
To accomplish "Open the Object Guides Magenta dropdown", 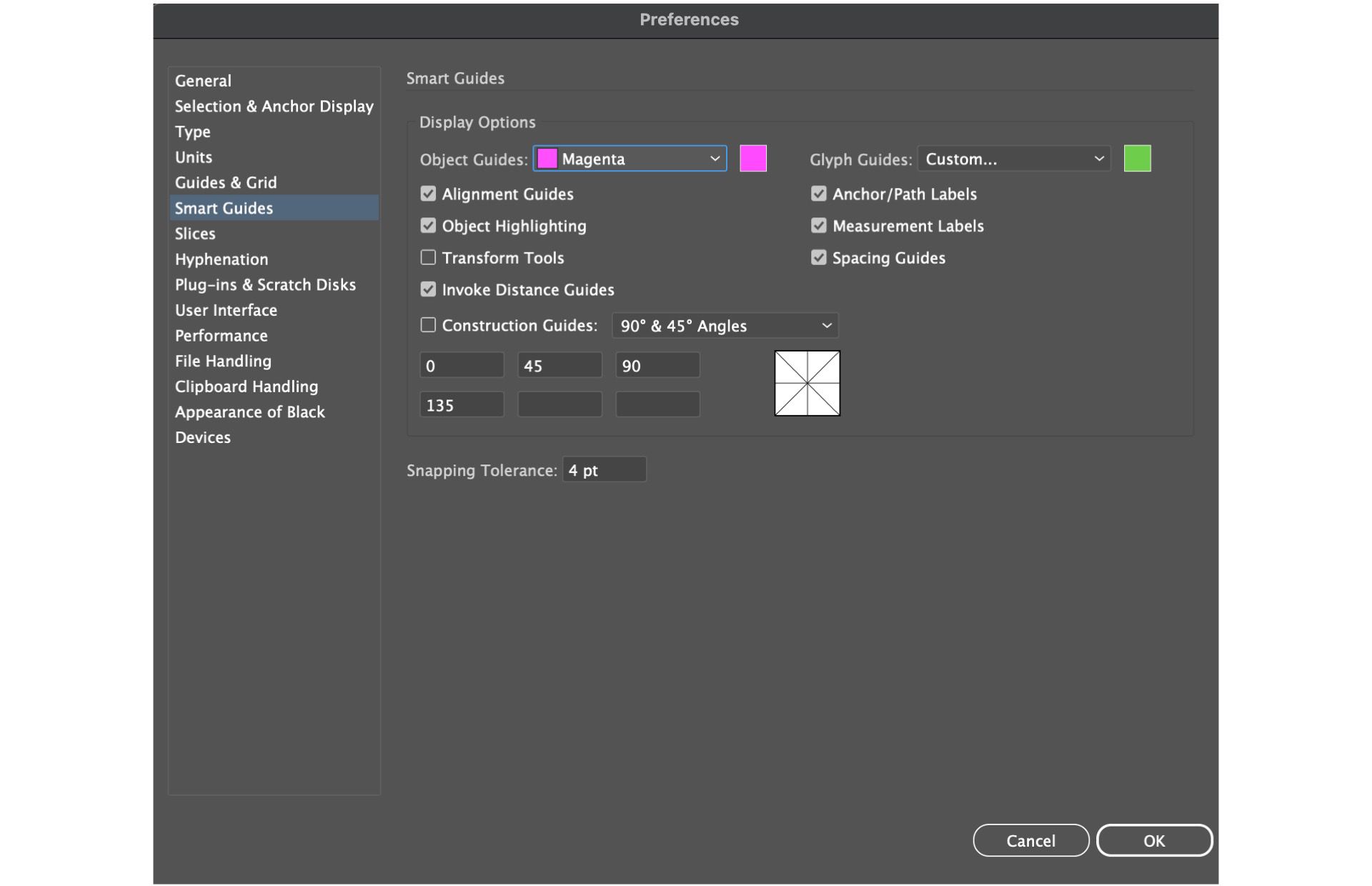I will coord(630,159).
